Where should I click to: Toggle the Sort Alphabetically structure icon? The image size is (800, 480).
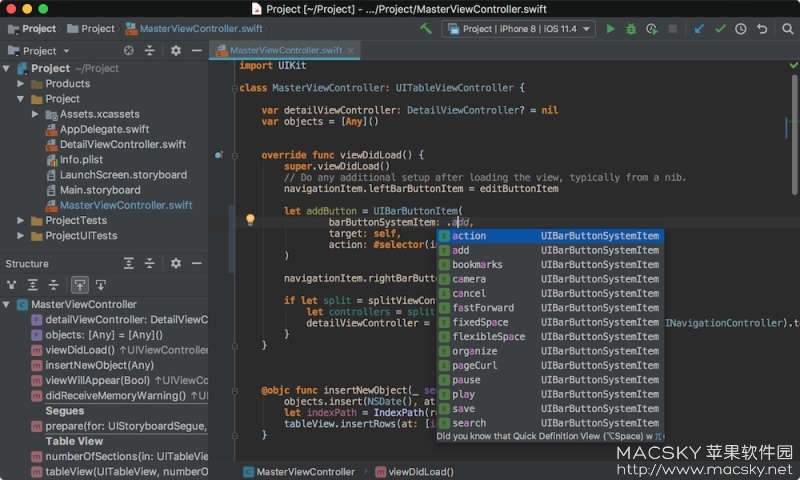click(x=33, y=285)
